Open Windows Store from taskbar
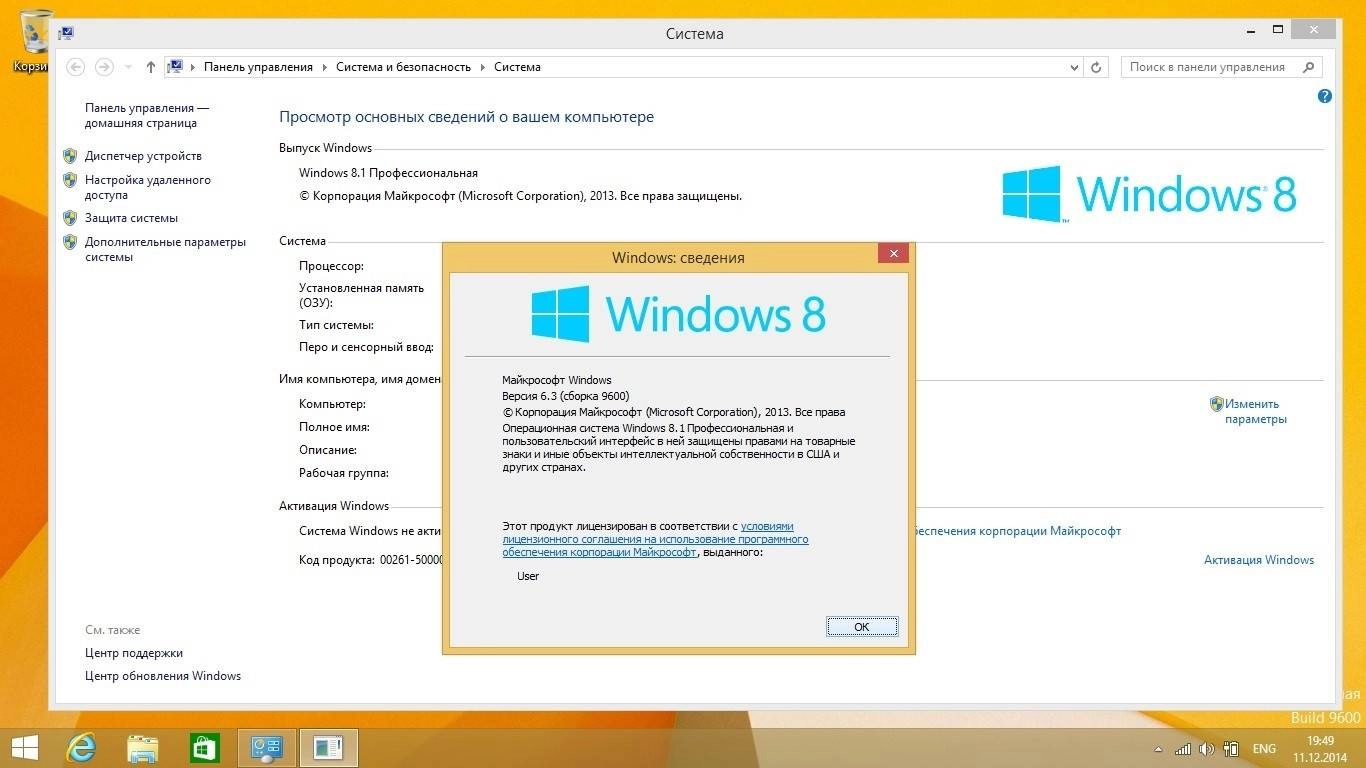 [x=204, y=748]
